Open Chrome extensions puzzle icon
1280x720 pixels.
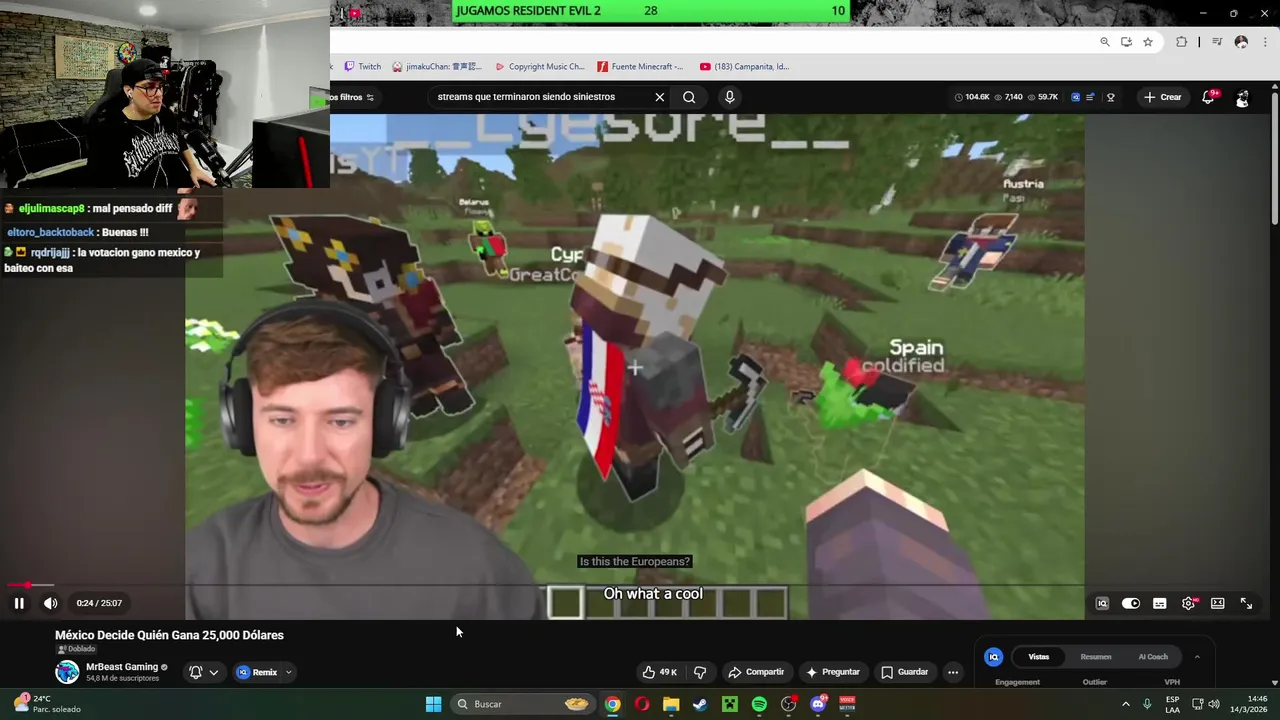(x=1182, y=42)
